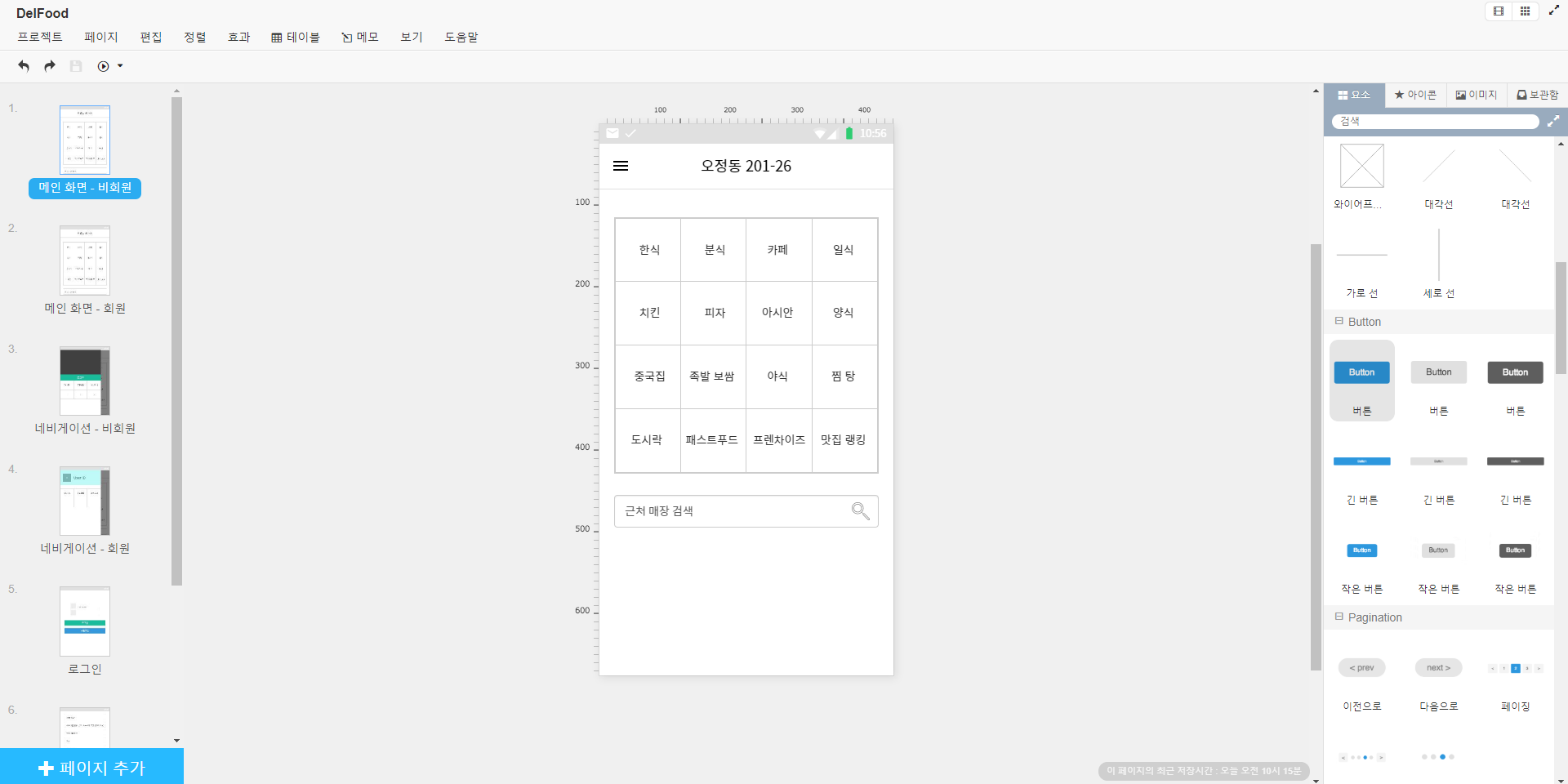Open page thumbnail 메인 화면 - 회원

pos(85,261)
